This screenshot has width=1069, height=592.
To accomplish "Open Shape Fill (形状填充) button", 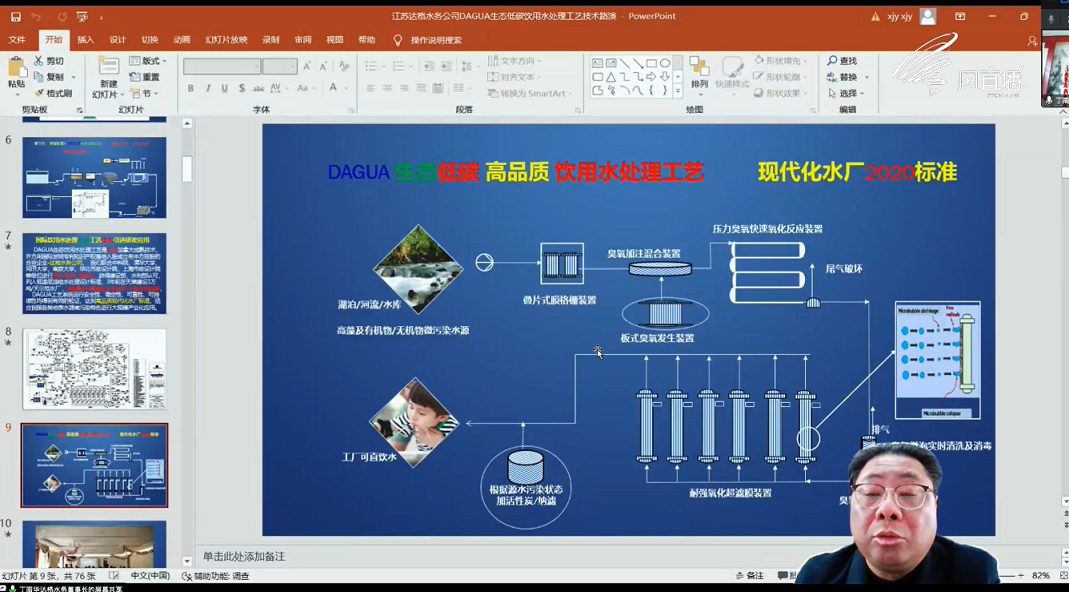I will (x=781, y=61).
